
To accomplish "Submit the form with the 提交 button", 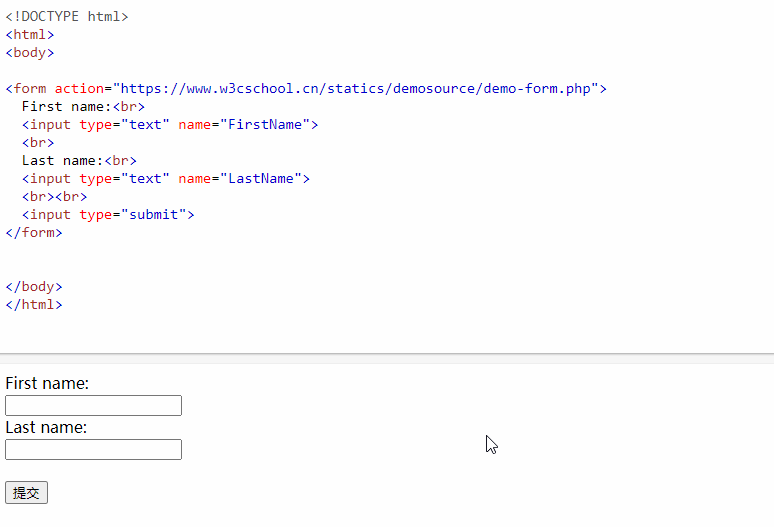I will click(26, 492).
